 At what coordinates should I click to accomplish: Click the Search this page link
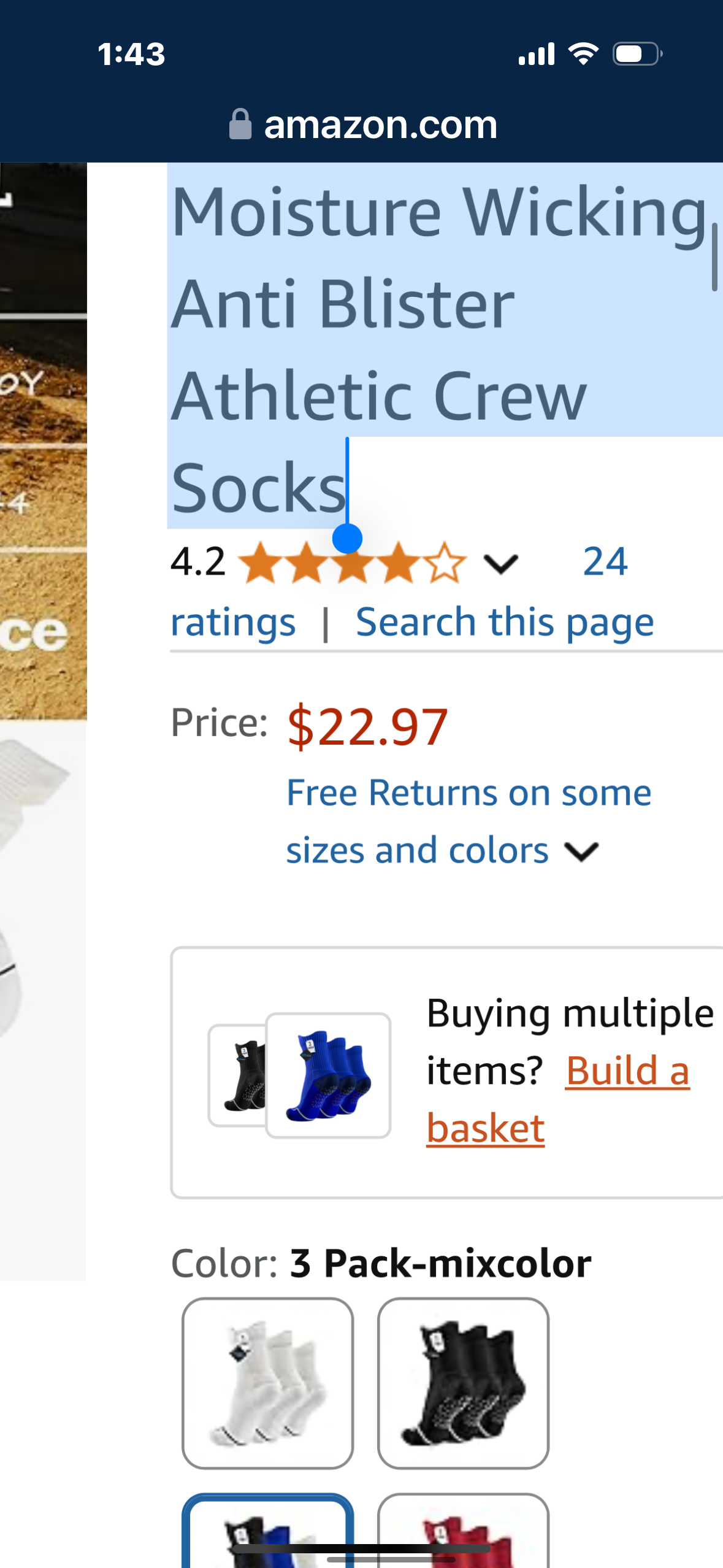coord(505,622)
